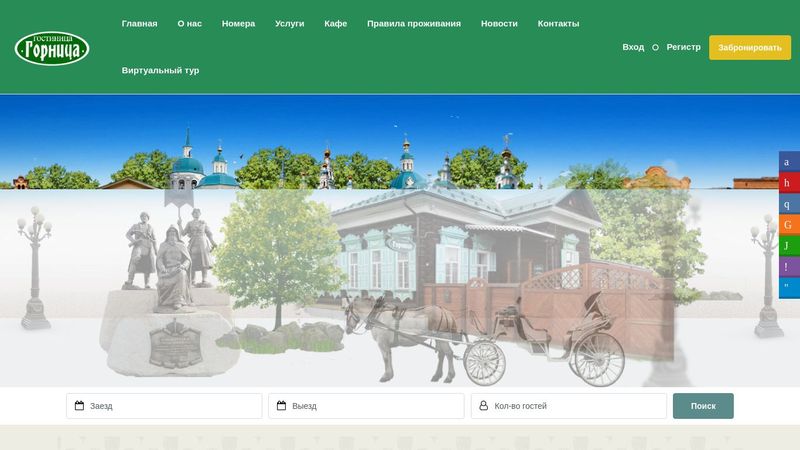Click the Регистр registration link

point(684,47)
